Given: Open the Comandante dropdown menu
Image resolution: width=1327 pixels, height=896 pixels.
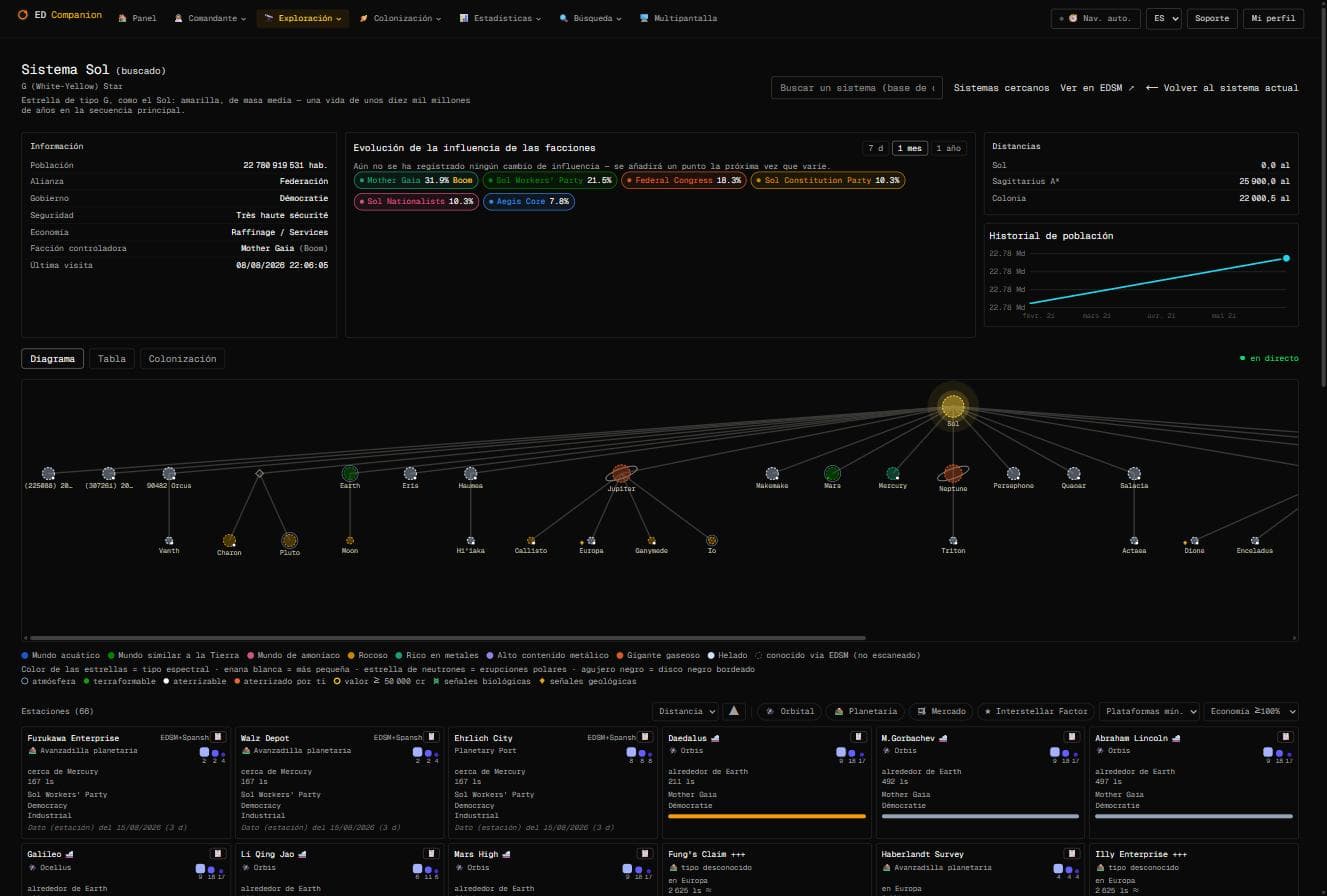Looking at the screenshot, I should click(x=210, y=18).
